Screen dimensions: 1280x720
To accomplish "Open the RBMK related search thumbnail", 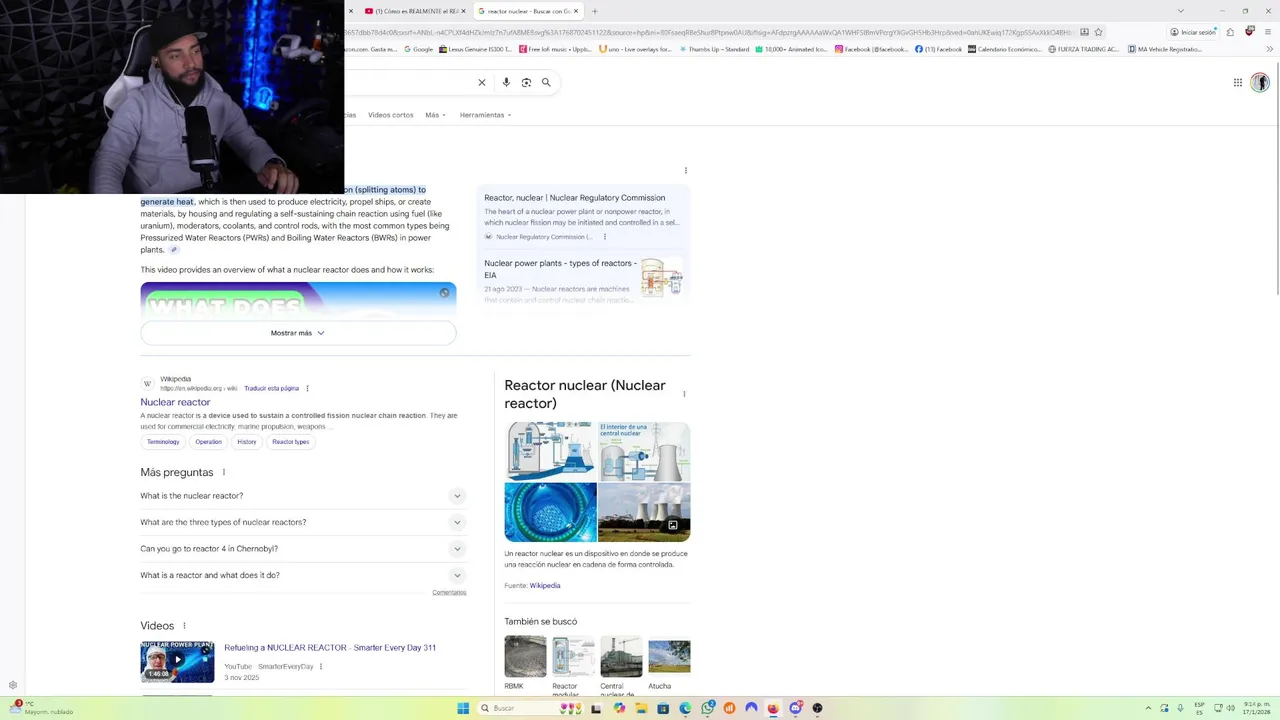I will tap(525, 657).
